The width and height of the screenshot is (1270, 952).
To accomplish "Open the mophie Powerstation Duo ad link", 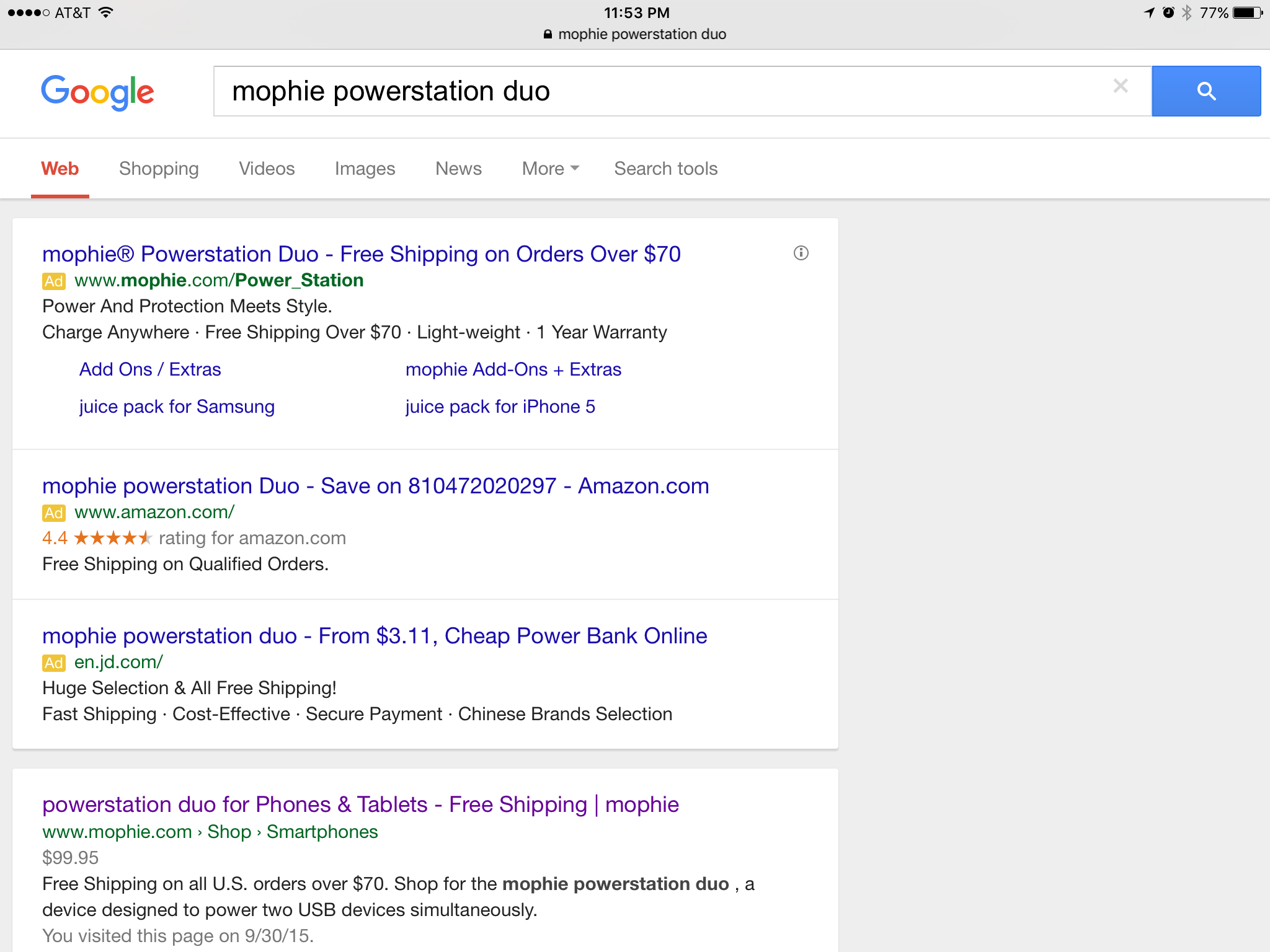I will pos(361,254).
